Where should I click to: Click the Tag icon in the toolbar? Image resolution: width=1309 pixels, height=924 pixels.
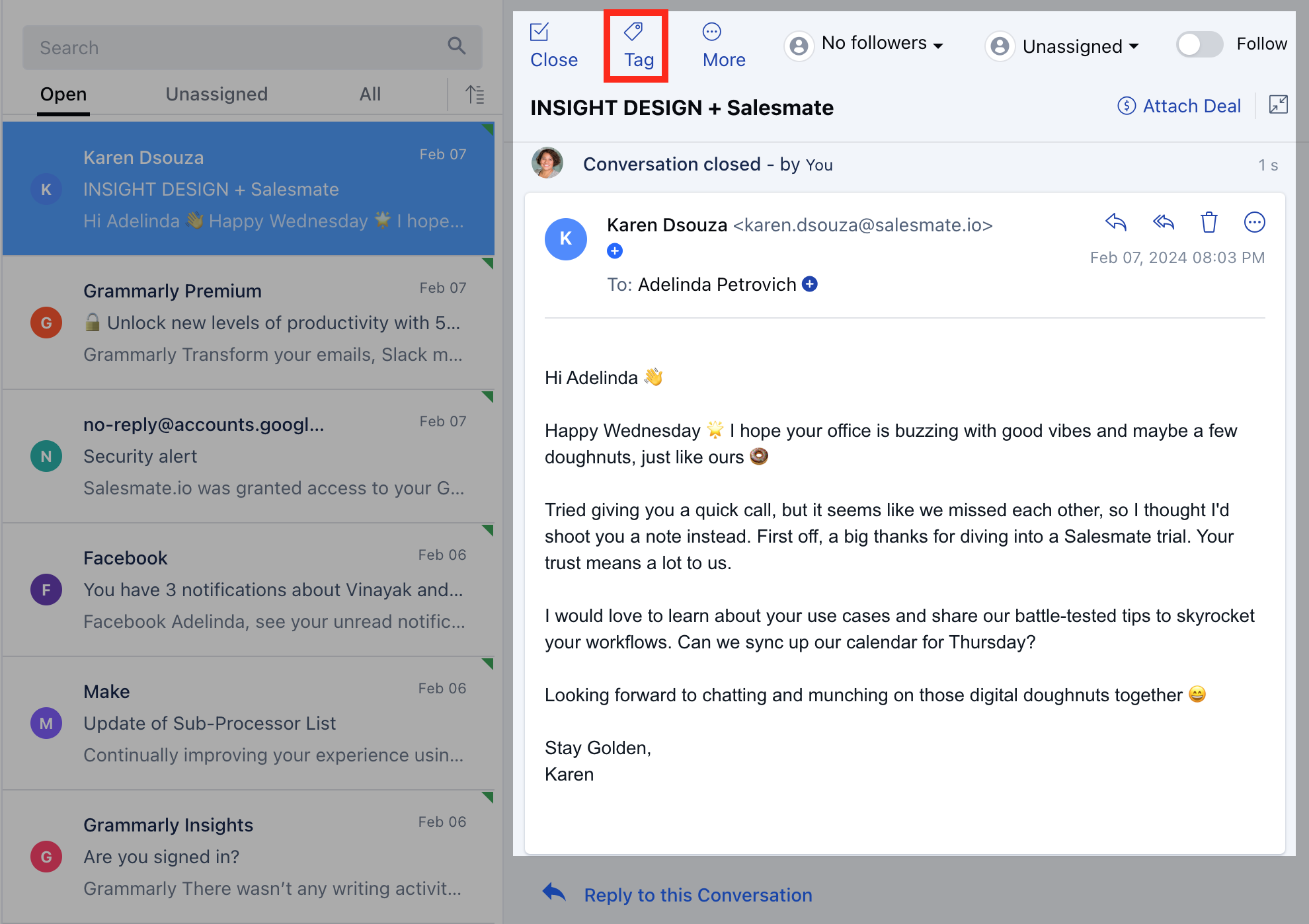tap(633, 32)
